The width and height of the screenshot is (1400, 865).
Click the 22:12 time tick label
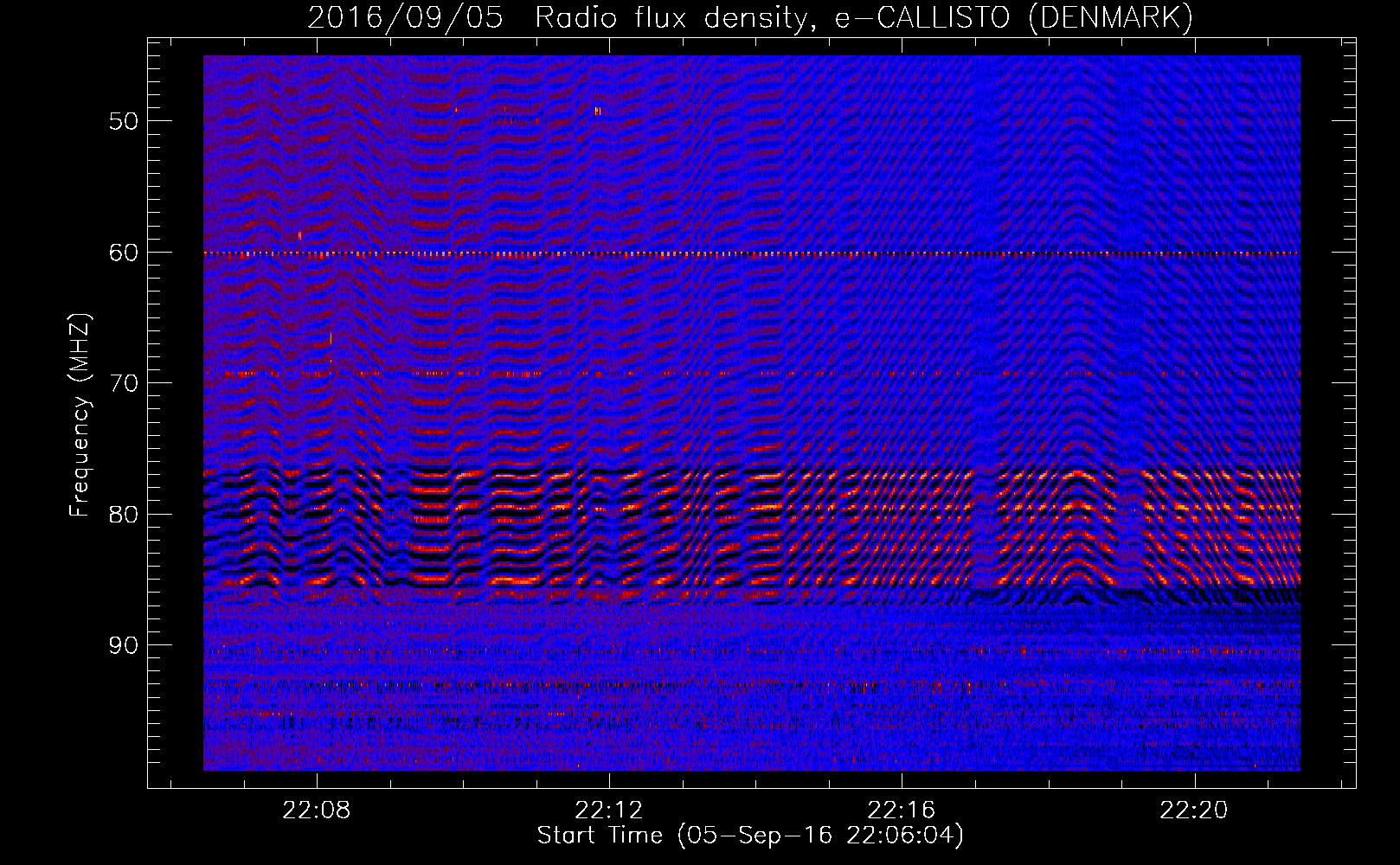(x=609, y=811)
